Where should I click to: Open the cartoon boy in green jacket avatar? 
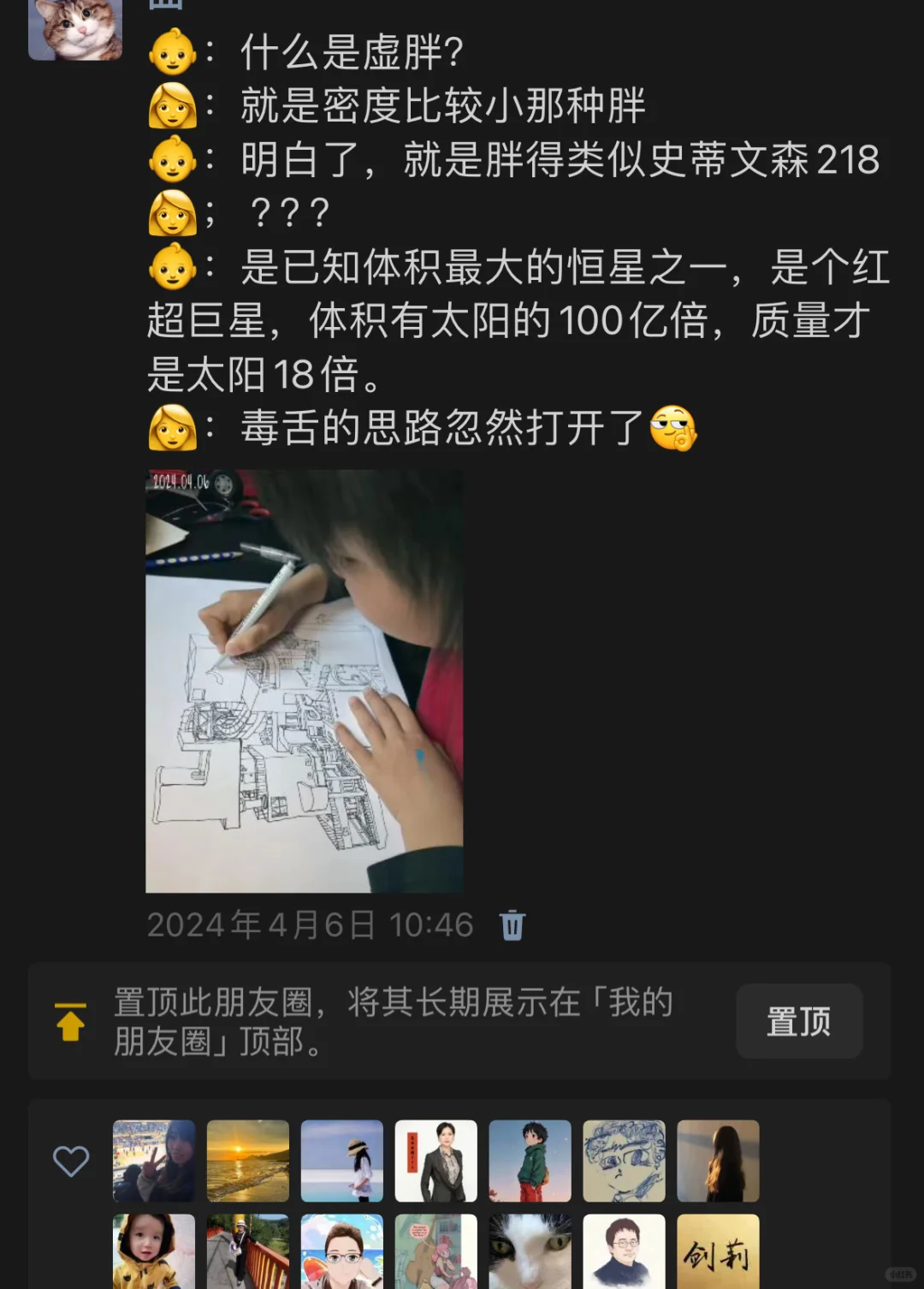(x=530, y=1161)
